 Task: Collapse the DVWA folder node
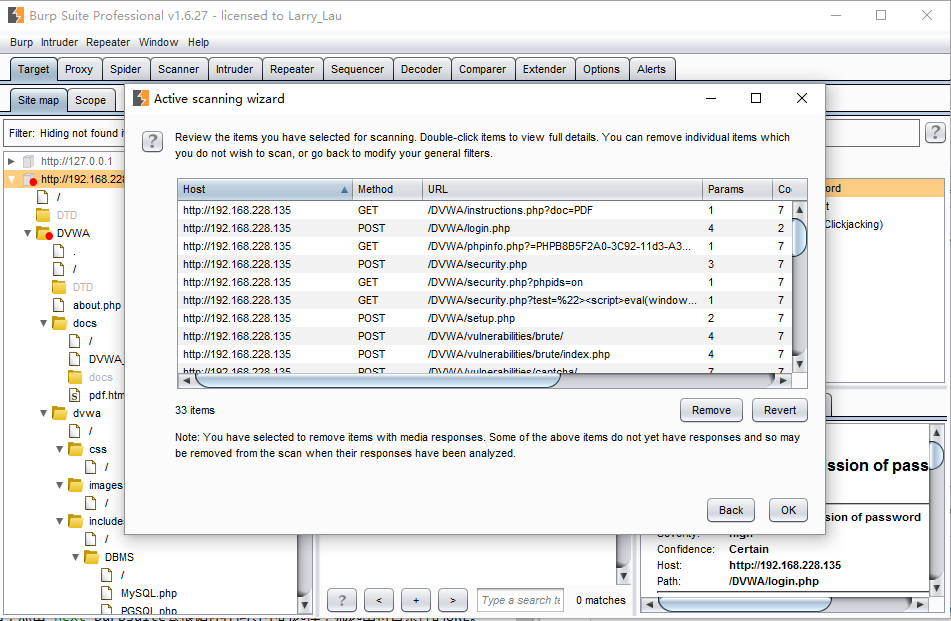pyautogui.click(x=27, y=233)
